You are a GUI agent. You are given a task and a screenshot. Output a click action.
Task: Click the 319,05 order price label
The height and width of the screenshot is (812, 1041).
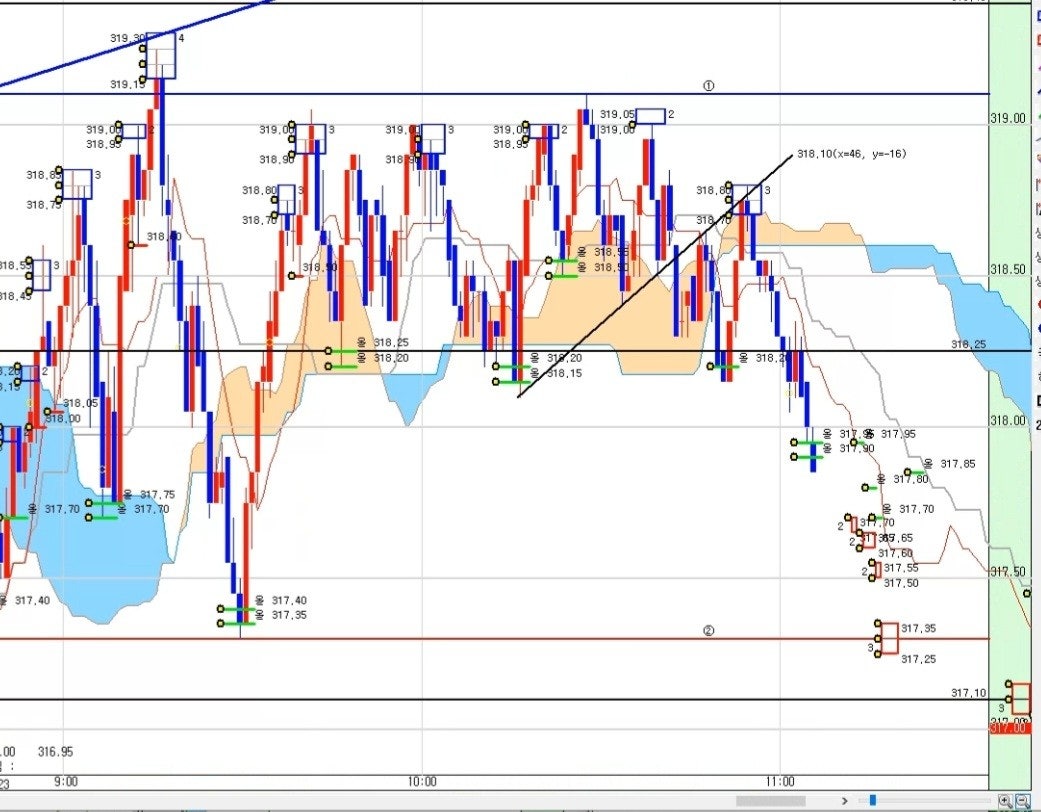pos(617,114)
